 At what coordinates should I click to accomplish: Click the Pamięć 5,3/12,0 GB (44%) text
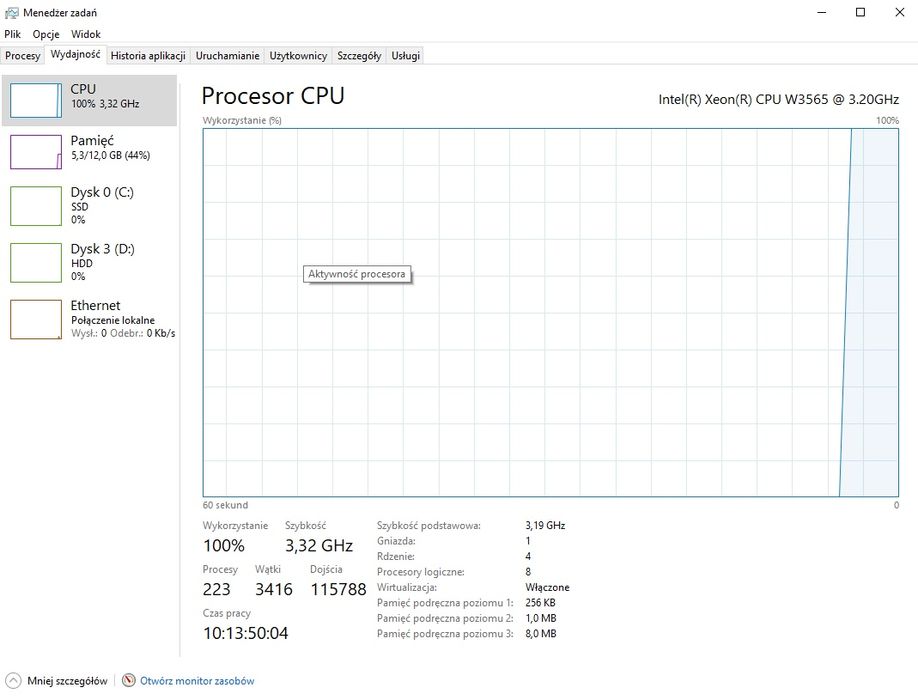point(111,155)
